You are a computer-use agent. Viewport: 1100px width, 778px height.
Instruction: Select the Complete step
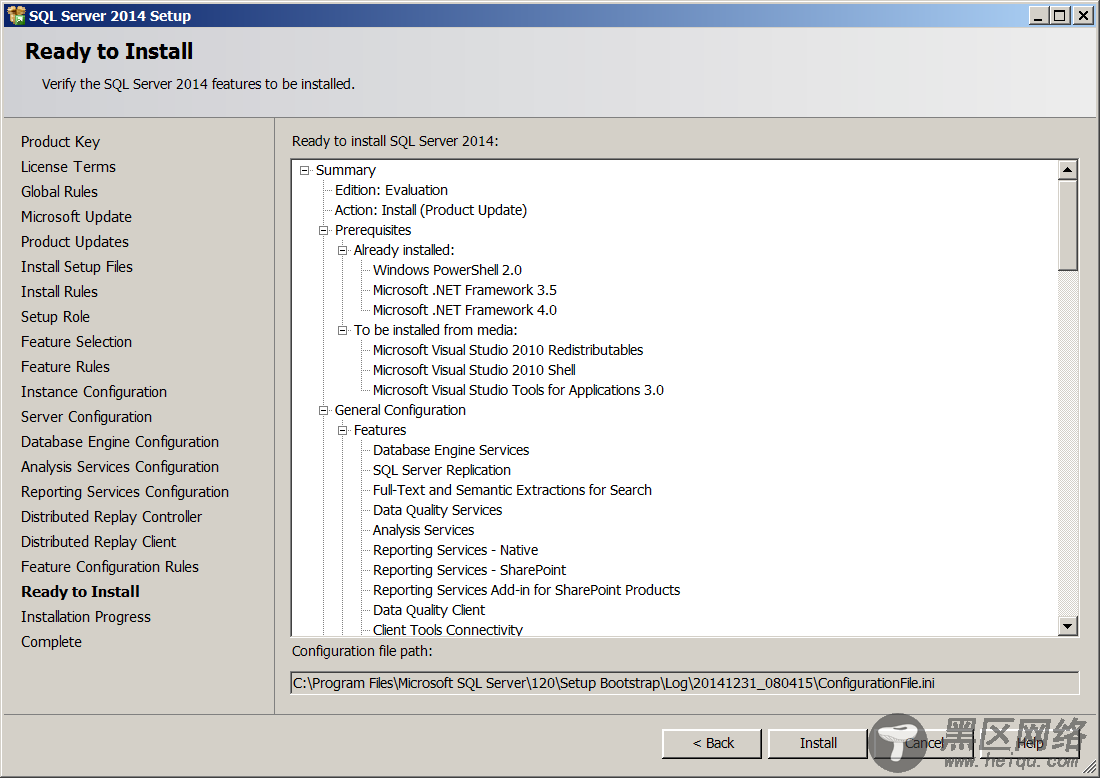coord(51,642)
